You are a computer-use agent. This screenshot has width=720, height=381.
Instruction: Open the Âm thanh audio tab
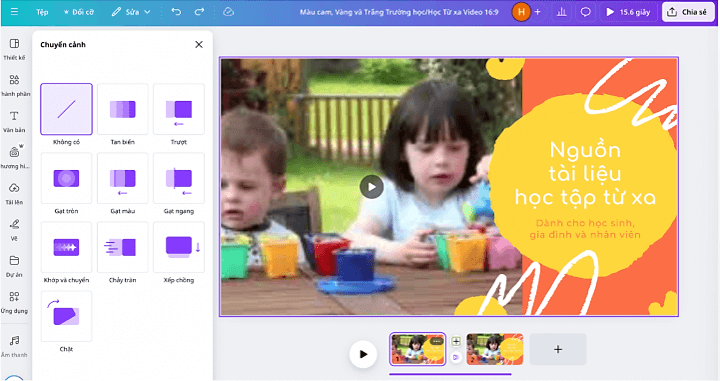pyautogui.click(x=14, y=346)
